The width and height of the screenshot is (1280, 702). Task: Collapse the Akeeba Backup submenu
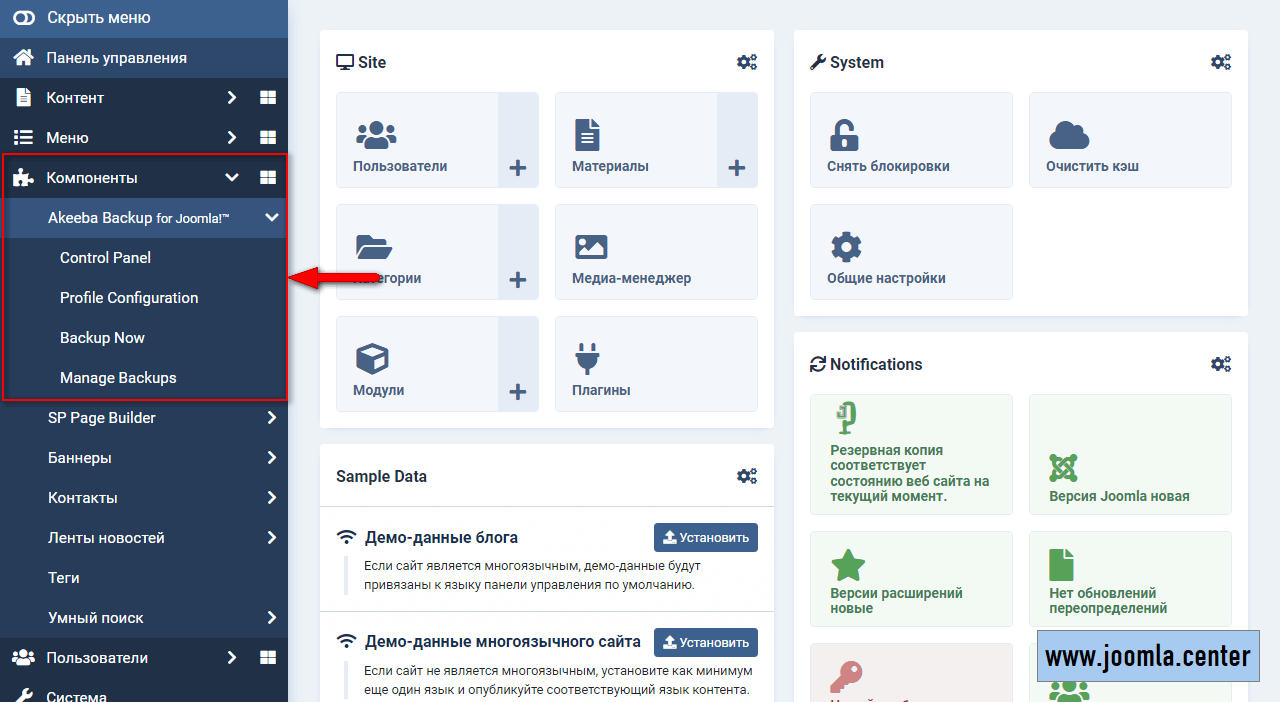(271, 218)
